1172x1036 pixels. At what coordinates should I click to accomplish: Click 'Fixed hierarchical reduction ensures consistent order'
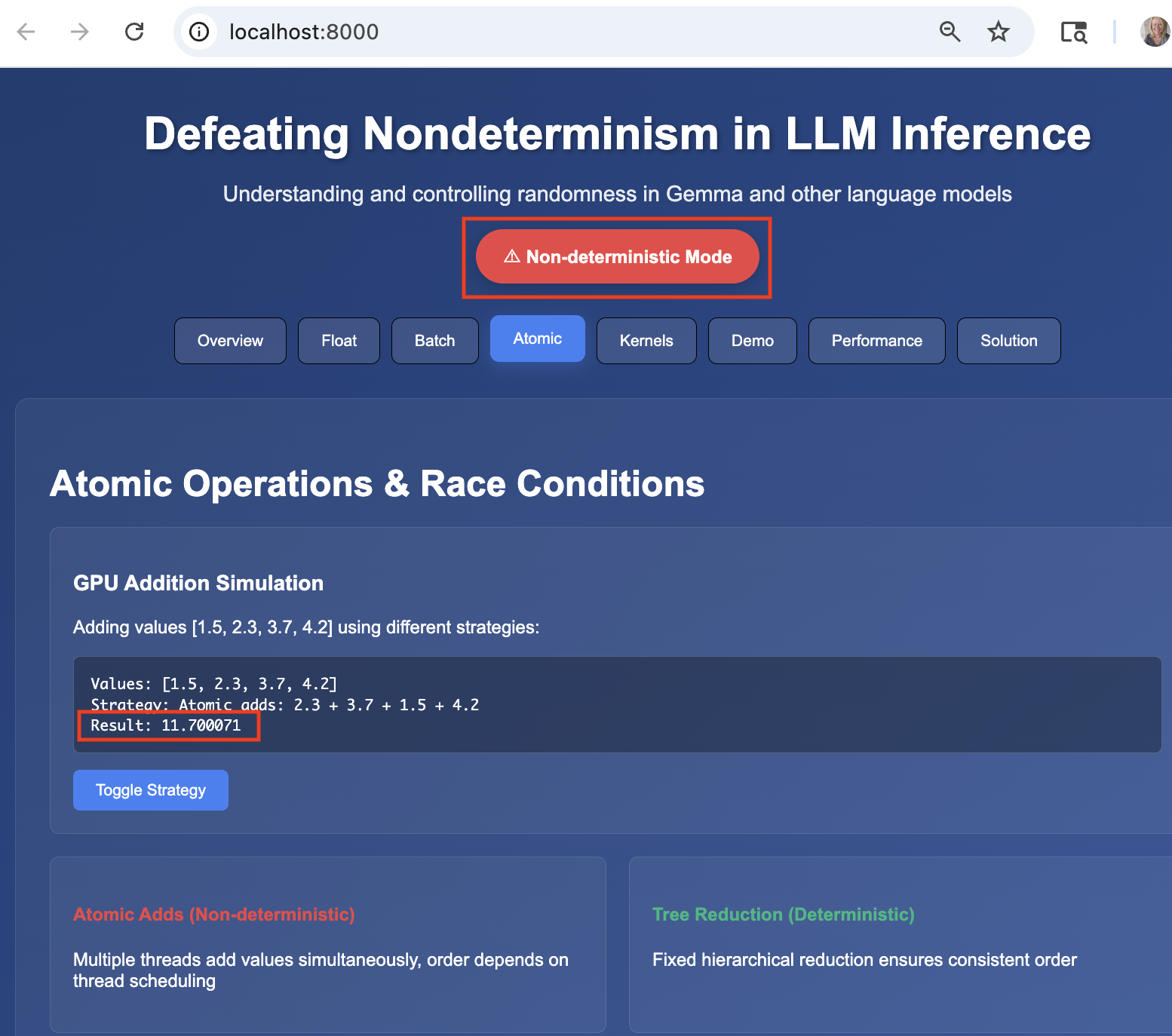pos(864,960)
